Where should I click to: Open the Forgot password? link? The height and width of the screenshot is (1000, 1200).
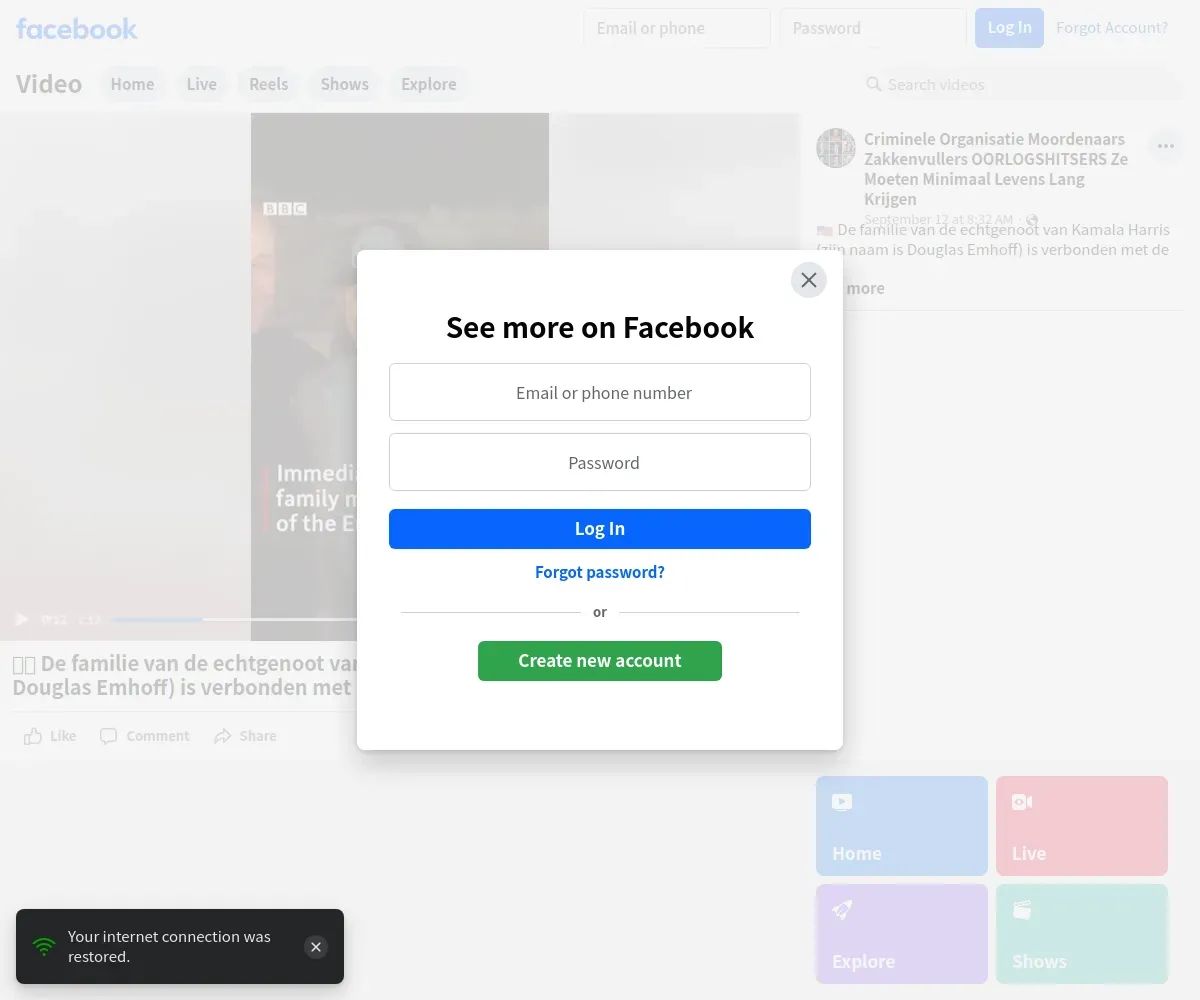[600, 572]
